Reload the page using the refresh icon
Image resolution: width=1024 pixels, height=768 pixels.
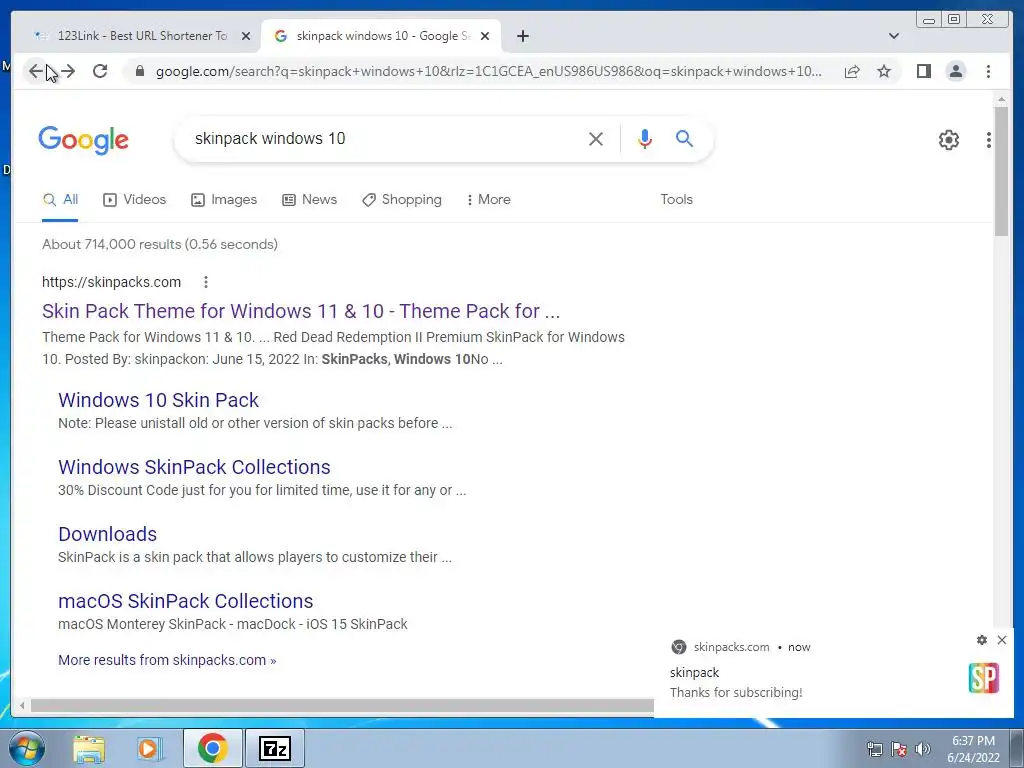point(100,71)
